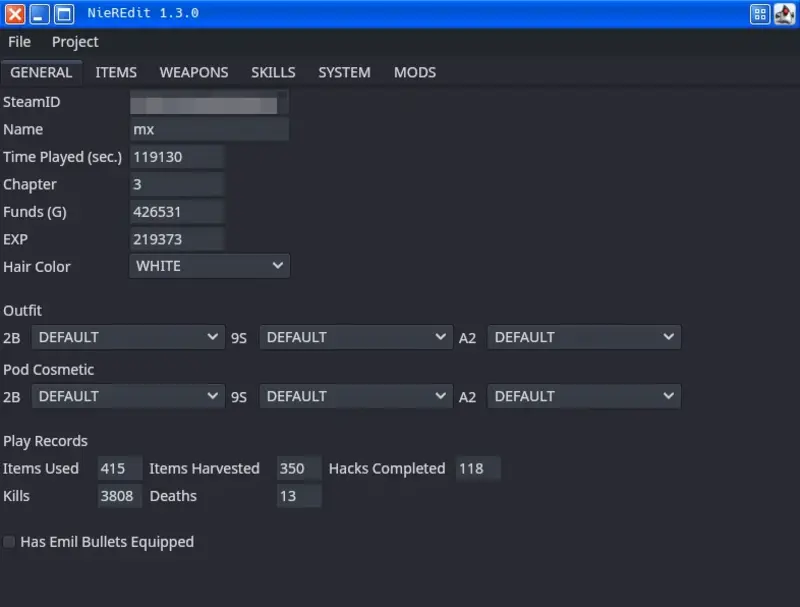Switch to the GENERAL tab
Image resolution: width=800 pixels, height=607 pixels.
pos(41,72)
